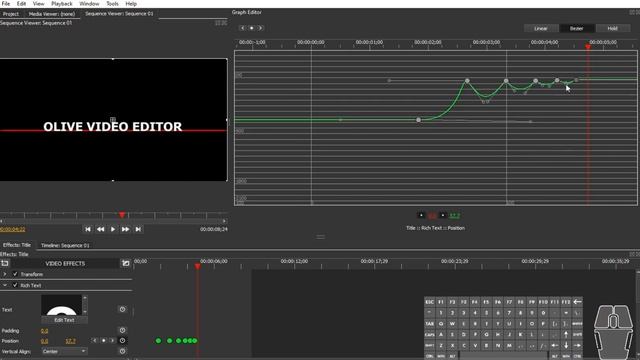Screen dimensions: 640x360
Task: Toggle green Y-field visibility below the graph
Action: click(x=443, y=215)
